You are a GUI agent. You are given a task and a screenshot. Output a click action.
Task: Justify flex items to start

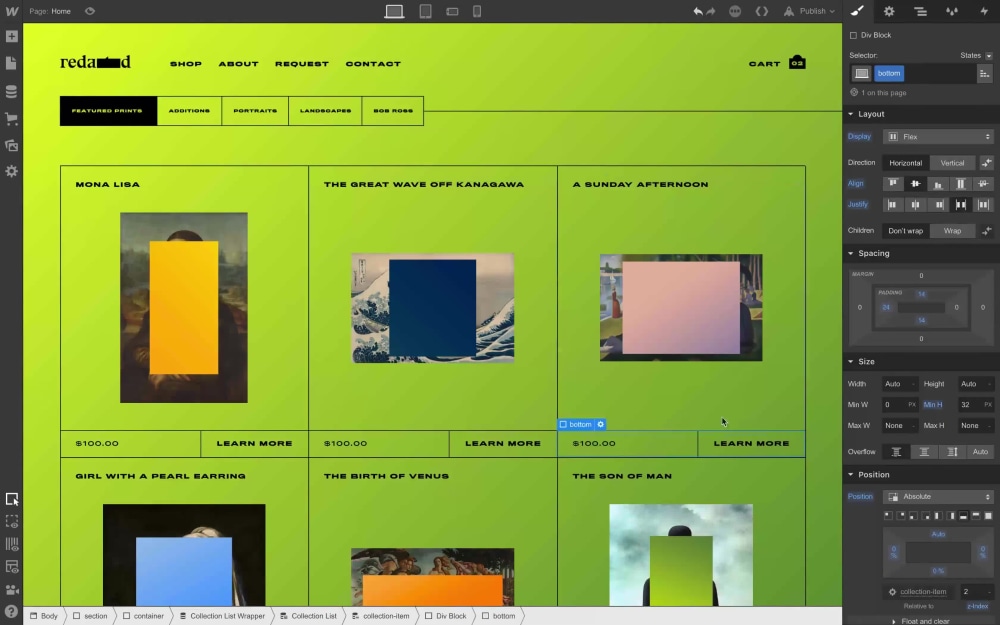pyautogui.click(x=893, y=205)
